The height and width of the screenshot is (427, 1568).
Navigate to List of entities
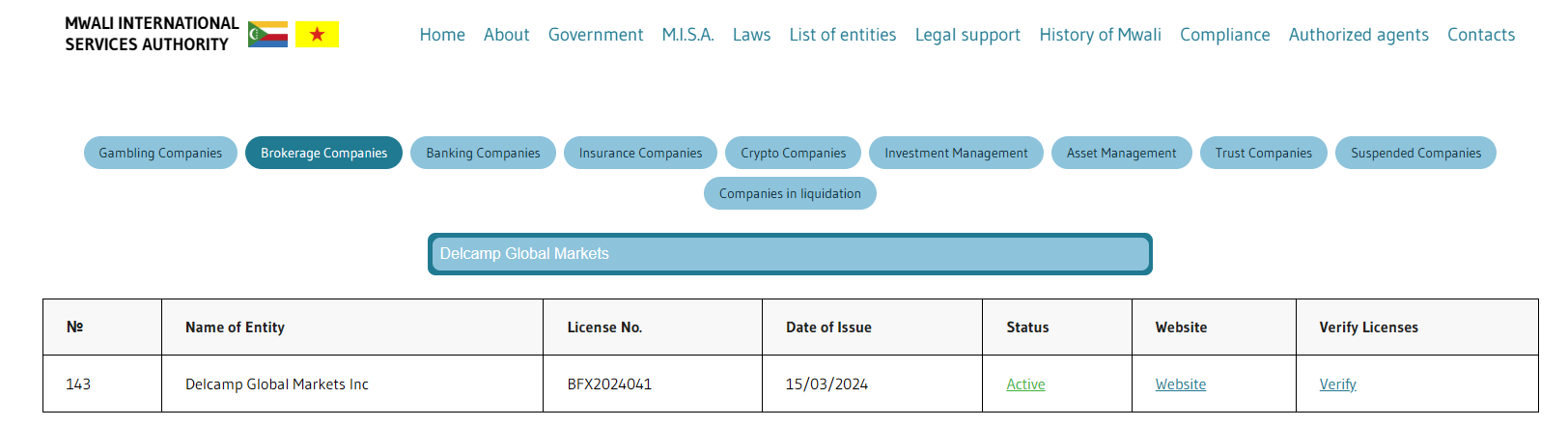(x=842, y=35)
